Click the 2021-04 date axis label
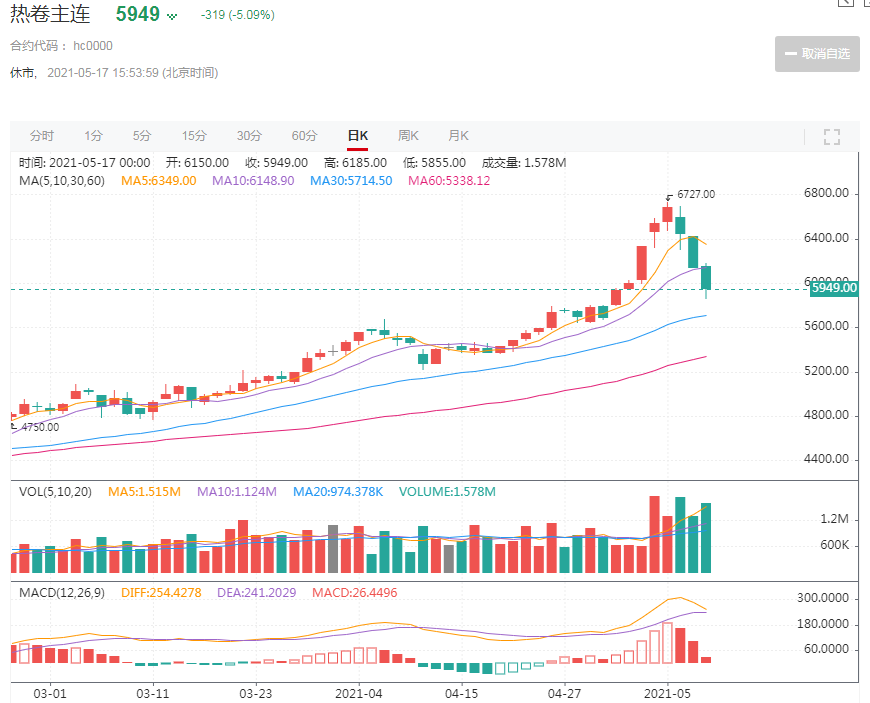Image resolution: width=870 pixels, height=703 pixels. pyautogui.click(x=358, y=694)
